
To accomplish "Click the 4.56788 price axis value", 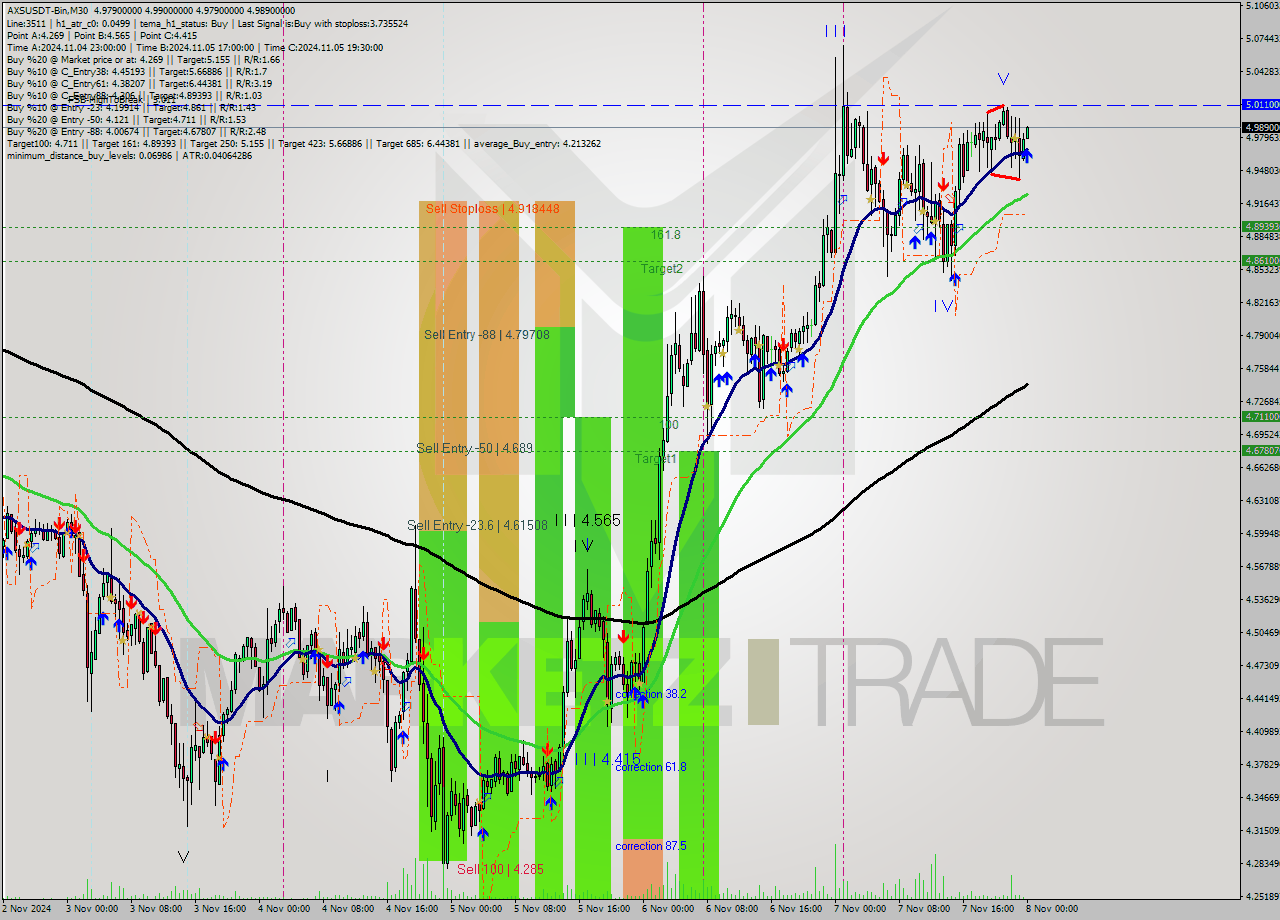I will click(x=1261, y=566).
